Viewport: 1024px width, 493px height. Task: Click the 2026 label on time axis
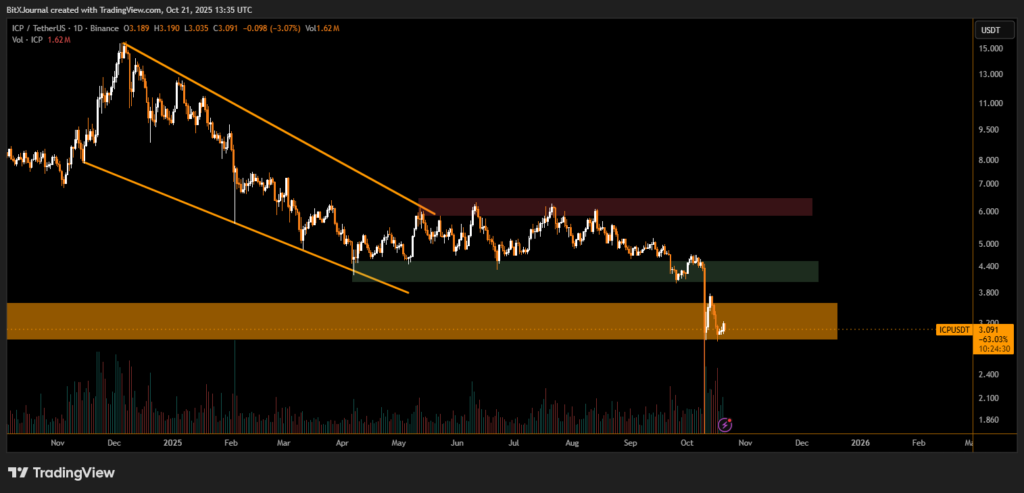click(859, 441)
